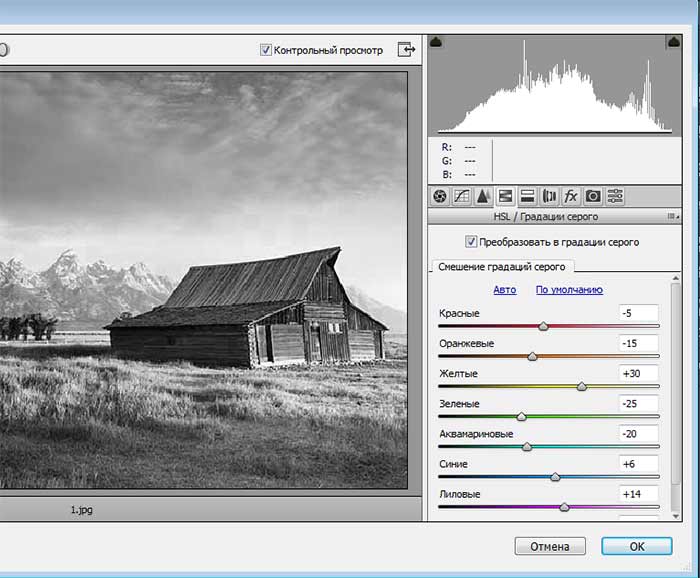Disable Преобразовать в градации серого checkbox
This screenshot has width=700, height=578.
(x=472, y=242)
